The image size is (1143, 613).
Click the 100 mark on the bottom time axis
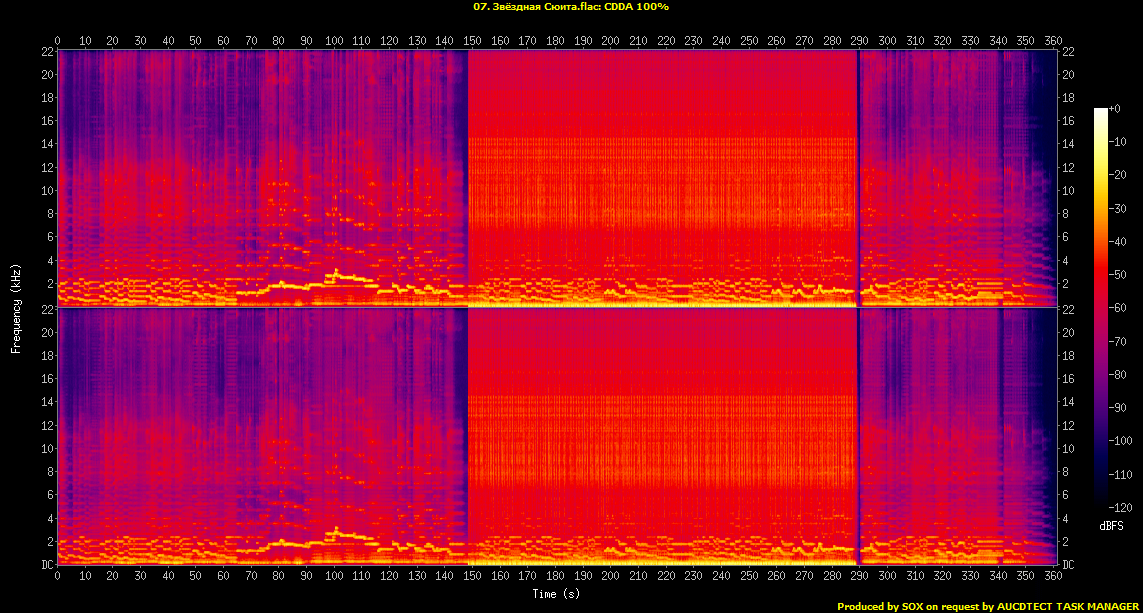(334, 577)
